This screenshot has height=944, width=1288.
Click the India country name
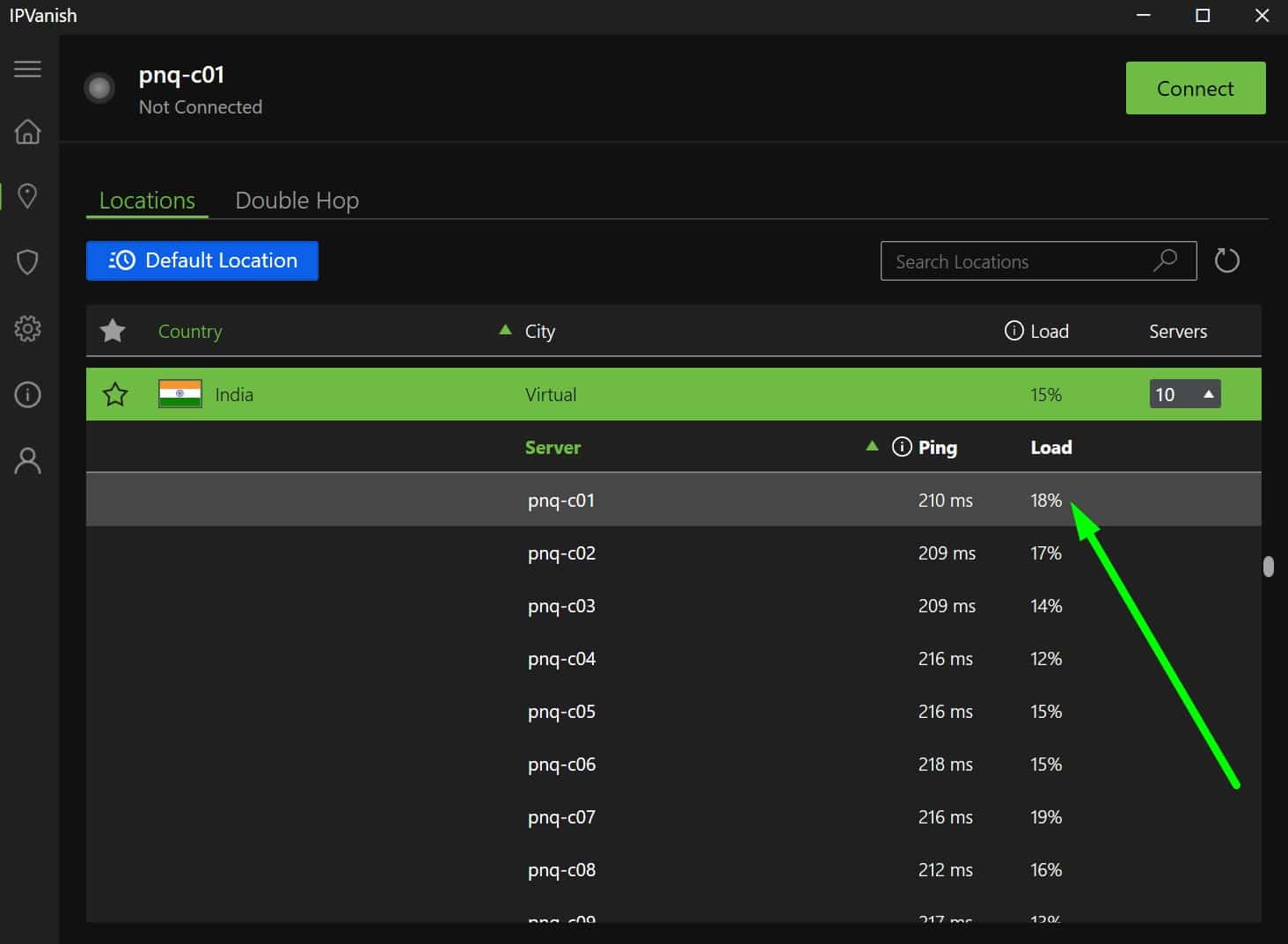234,395
